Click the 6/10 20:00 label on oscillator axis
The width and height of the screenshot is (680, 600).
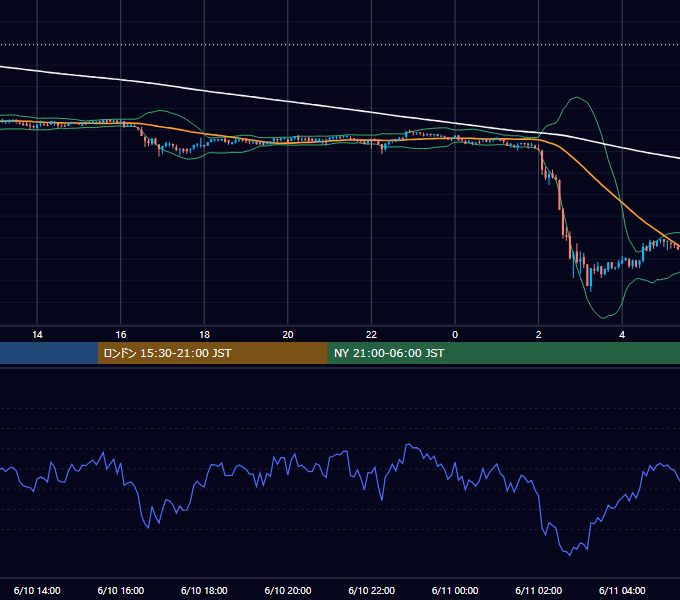click(x=288, y=590)
